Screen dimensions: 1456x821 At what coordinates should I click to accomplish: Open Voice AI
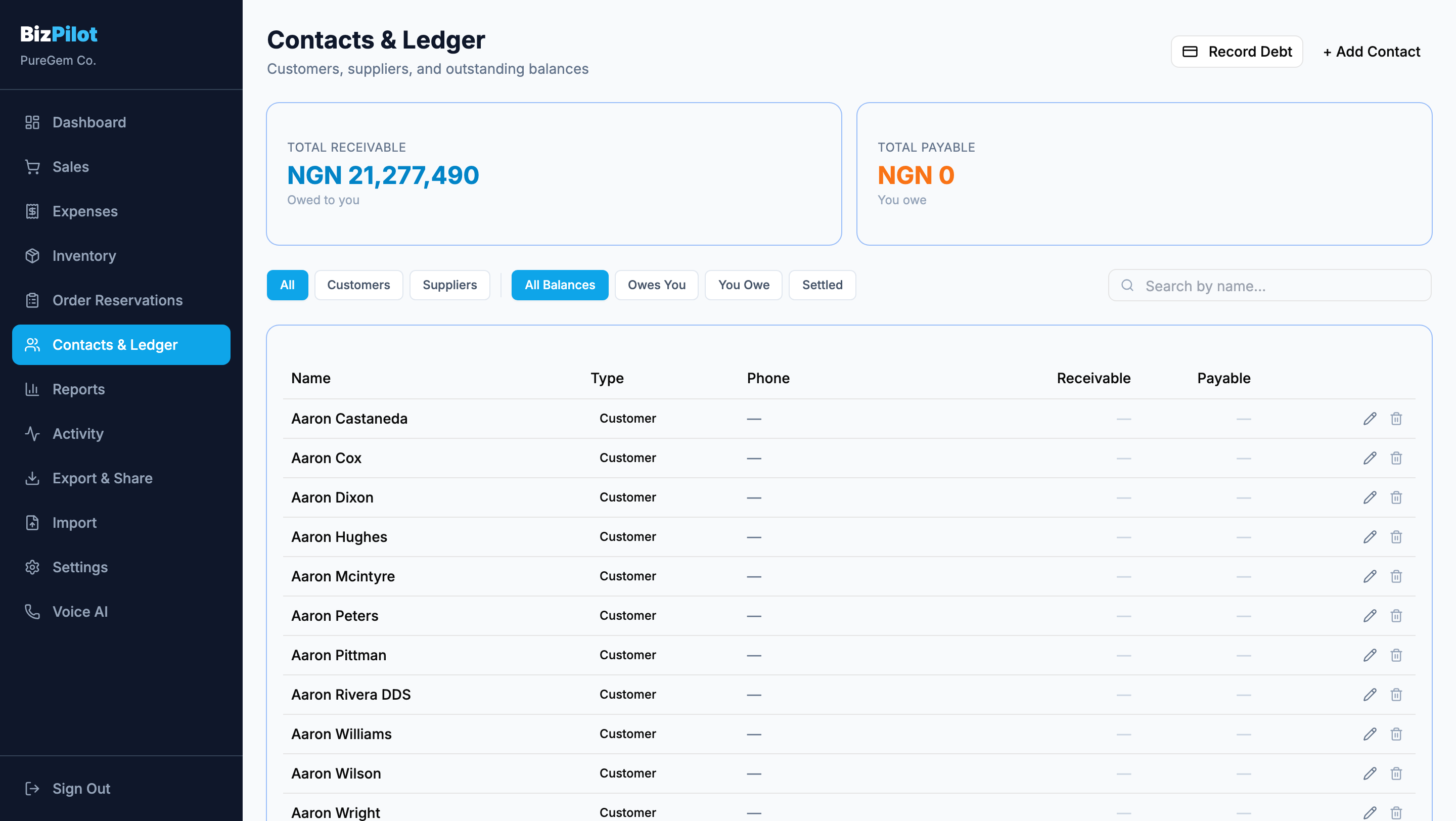pyautogui.click(x=121, y=612)
